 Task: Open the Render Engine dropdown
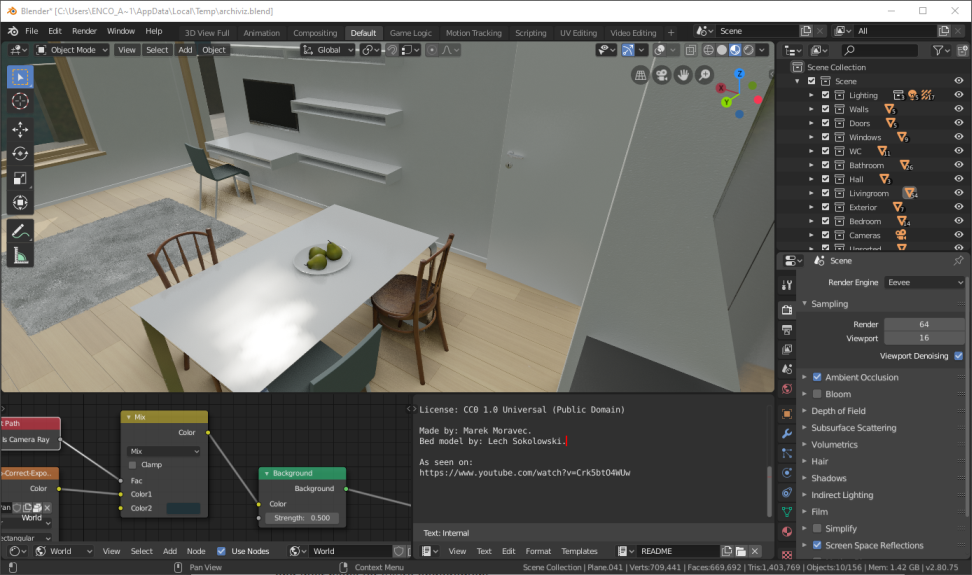coord(924,282)
